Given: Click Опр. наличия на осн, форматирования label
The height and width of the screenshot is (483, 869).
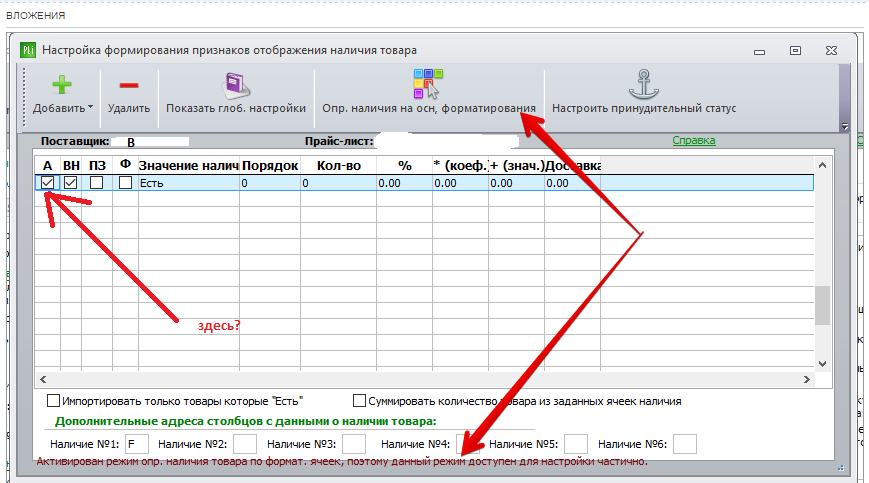Looking at the screenshot, I should coord(429,108).
